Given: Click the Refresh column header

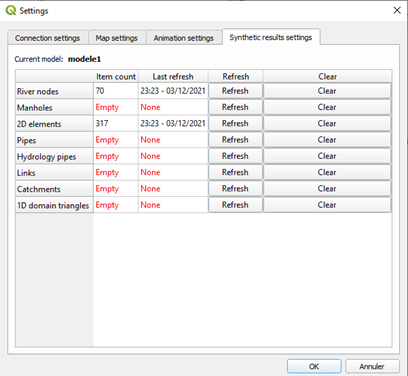Looking at the screenshot, I should (x=236, y=76).
